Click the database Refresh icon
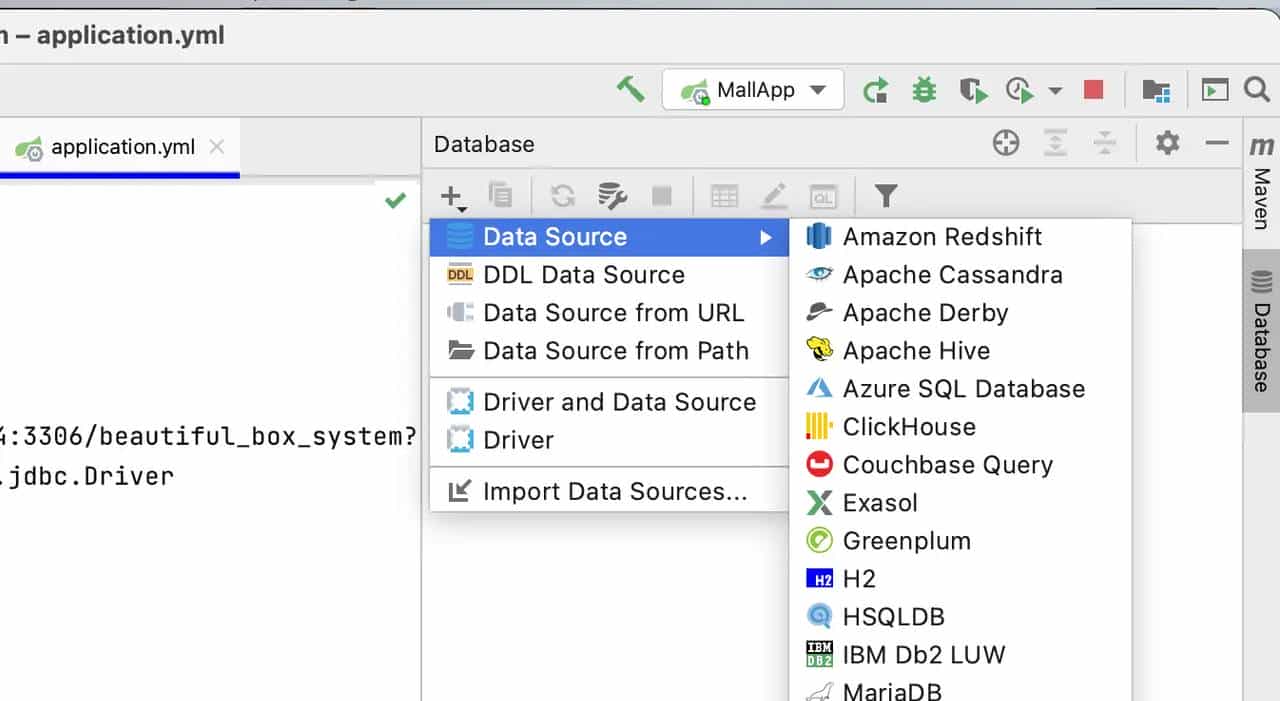This screenshot has width=1280, height=701. 563,195
